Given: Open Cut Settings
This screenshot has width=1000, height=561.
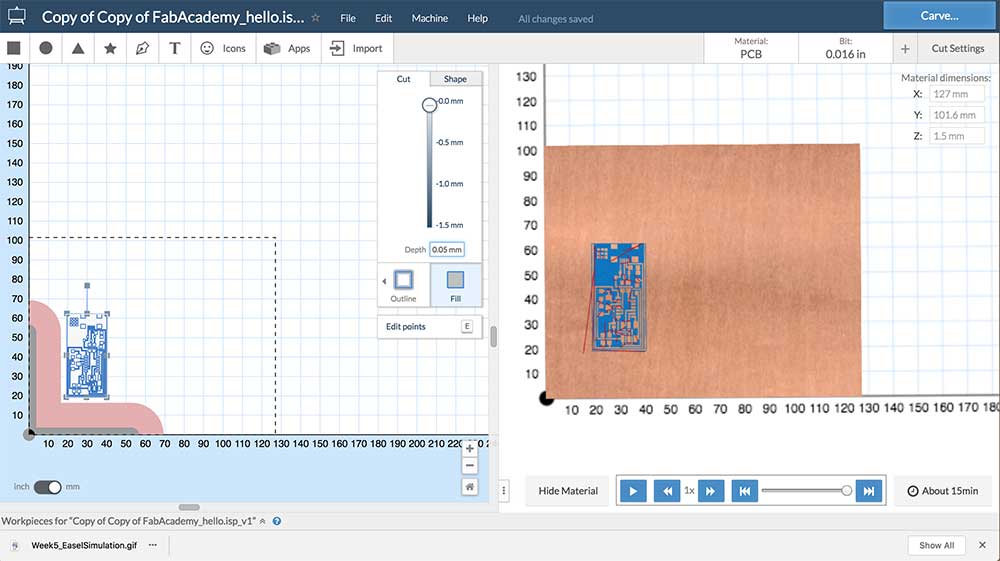Looking at the screenshot, I should [958, 48].
